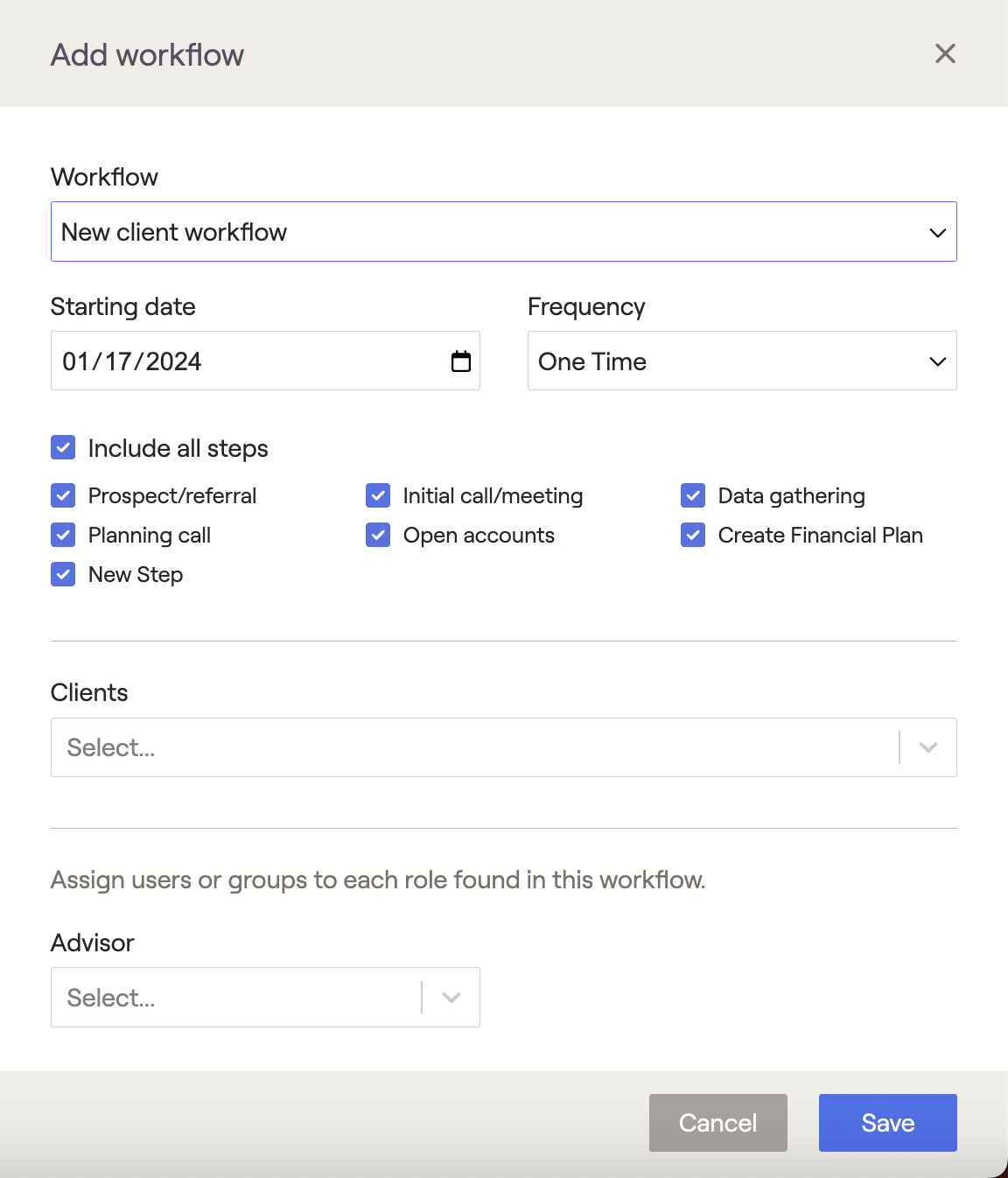This screenshot has width=1008, height=1178.
Task: Open the Clients Select field
Action: [504, 747]
